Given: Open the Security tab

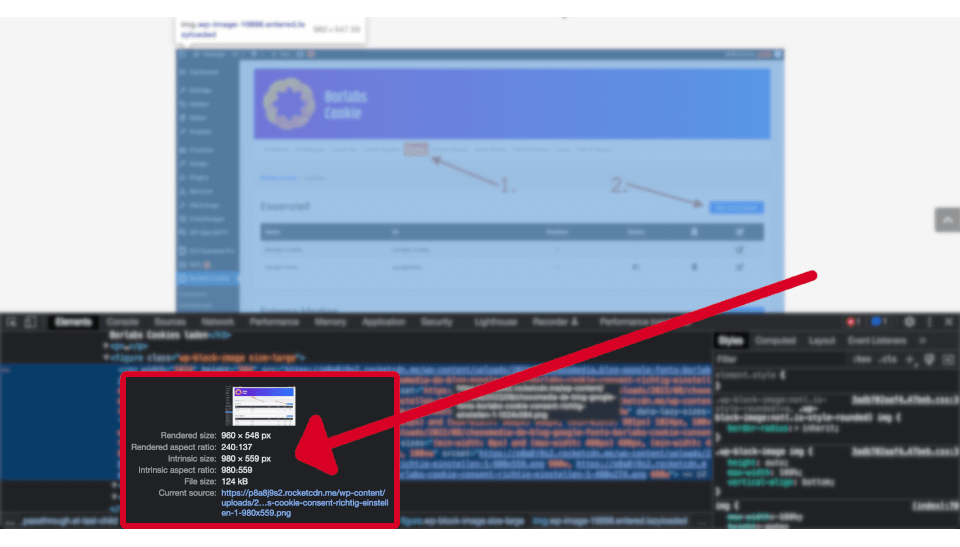Looking at the screenshot, I should (x=437, y=322).
